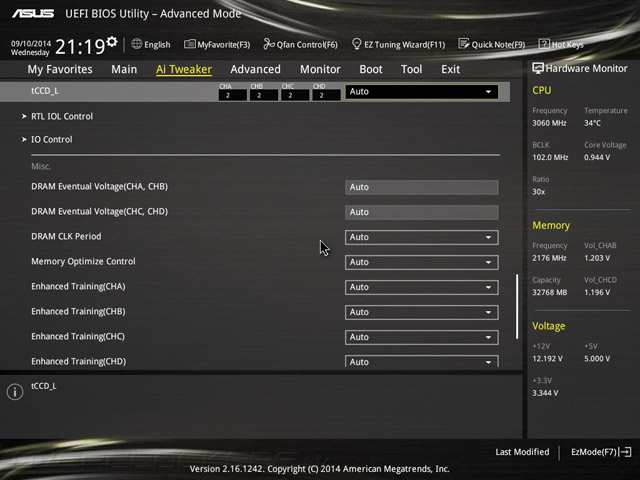Open the Memory Optimize Control dropdown
The width and height of the screenshot is (640, 480).
[x=422, y=262]
